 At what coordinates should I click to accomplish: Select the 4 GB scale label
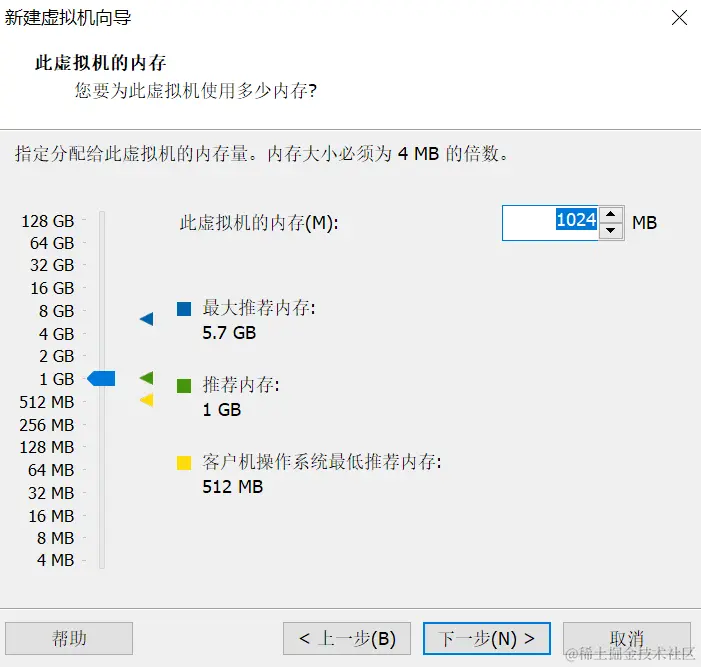tap(56, 334)
